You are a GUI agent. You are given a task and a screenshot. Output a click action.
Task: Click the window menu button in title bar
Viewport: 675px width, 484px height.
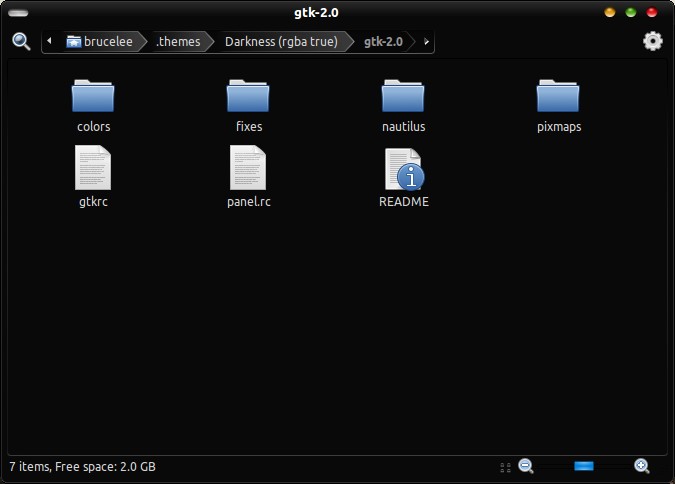click(x=18, y=13)
